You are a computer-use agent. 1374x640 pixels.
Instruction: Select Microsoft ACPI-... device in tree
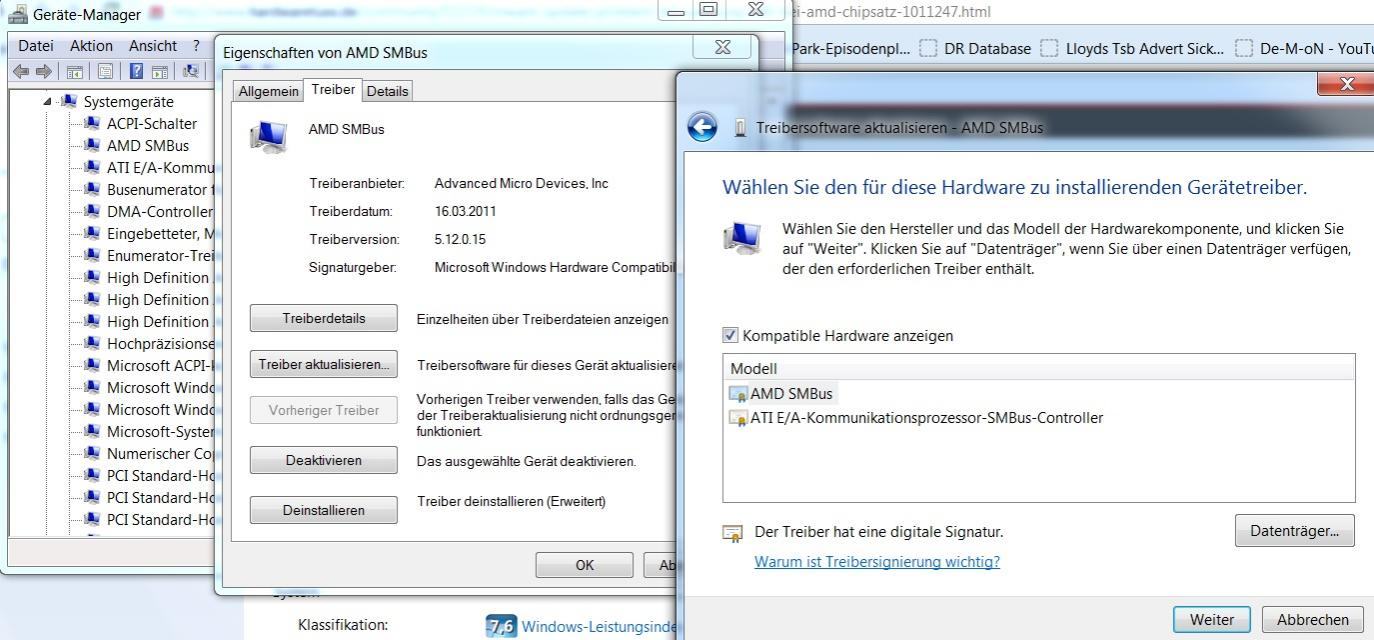pyautogui.click(x=160, y=365)
